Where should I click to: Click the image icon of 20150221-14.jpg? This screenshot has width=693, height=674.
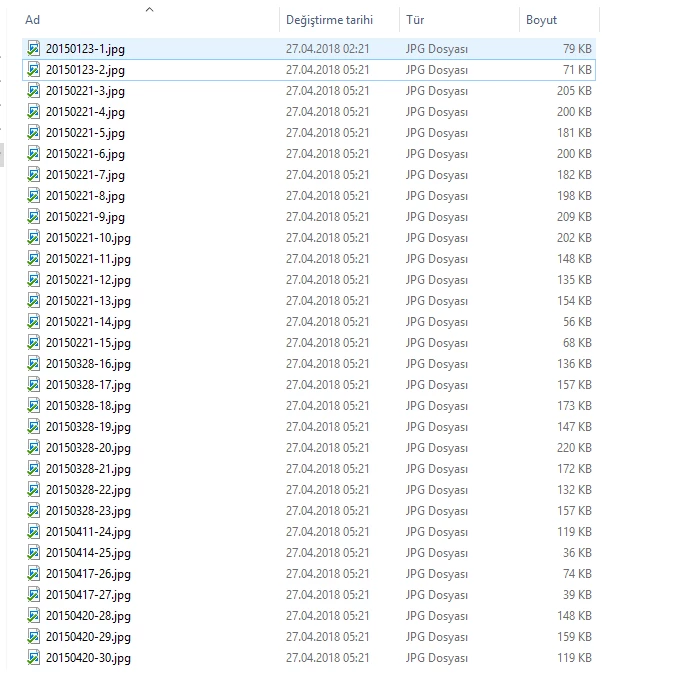pyautogui.click(x=34, y=322)
